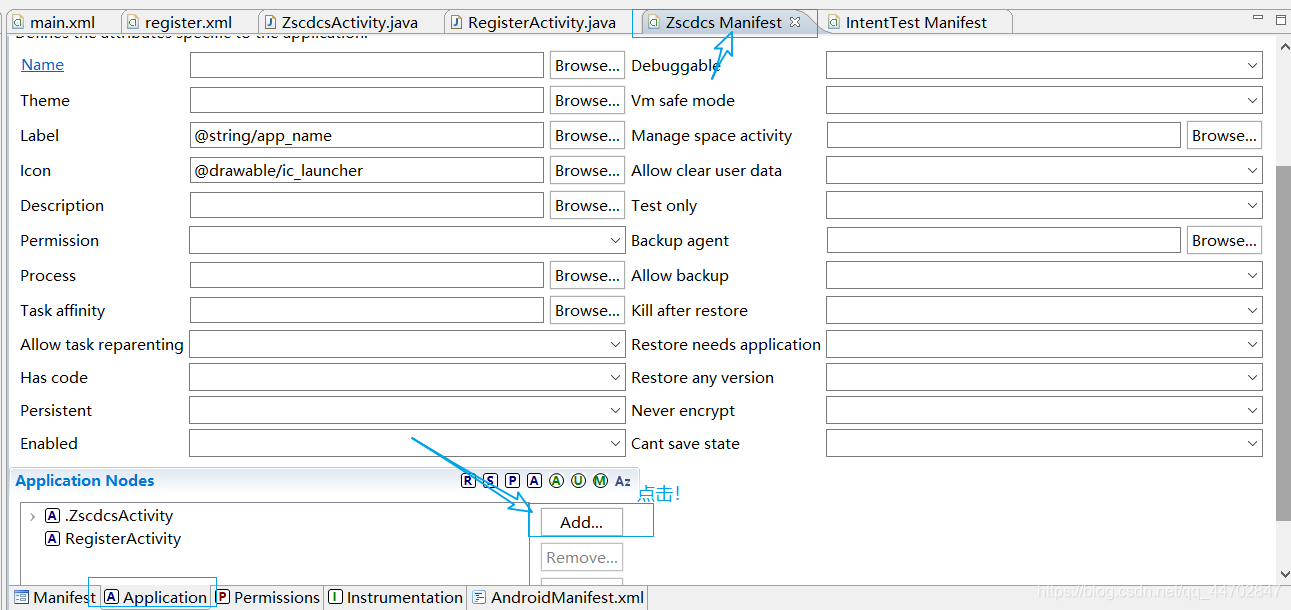Click in the Backup agent input field
The height and width of the screenshot is (610, 1291).
tap(1004, 241)
